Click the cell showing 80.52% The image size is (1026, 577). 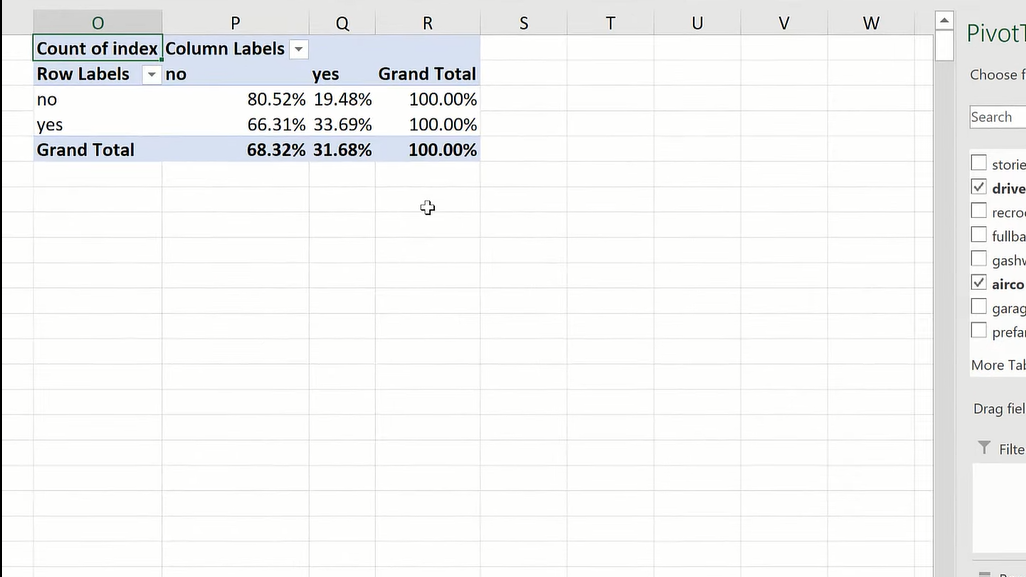tap(236, 99)
